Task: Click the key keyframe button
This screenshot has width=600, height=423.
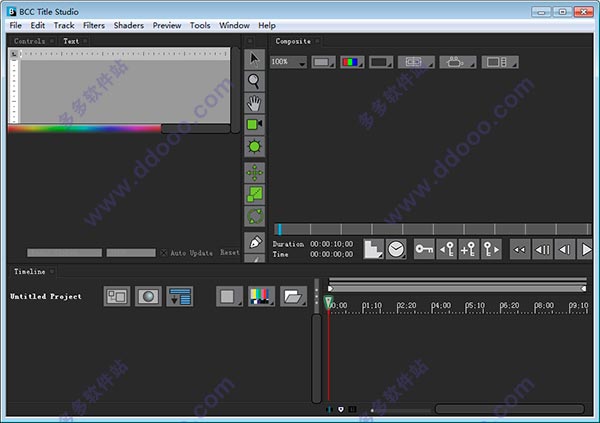Action: tap(424, 250)
